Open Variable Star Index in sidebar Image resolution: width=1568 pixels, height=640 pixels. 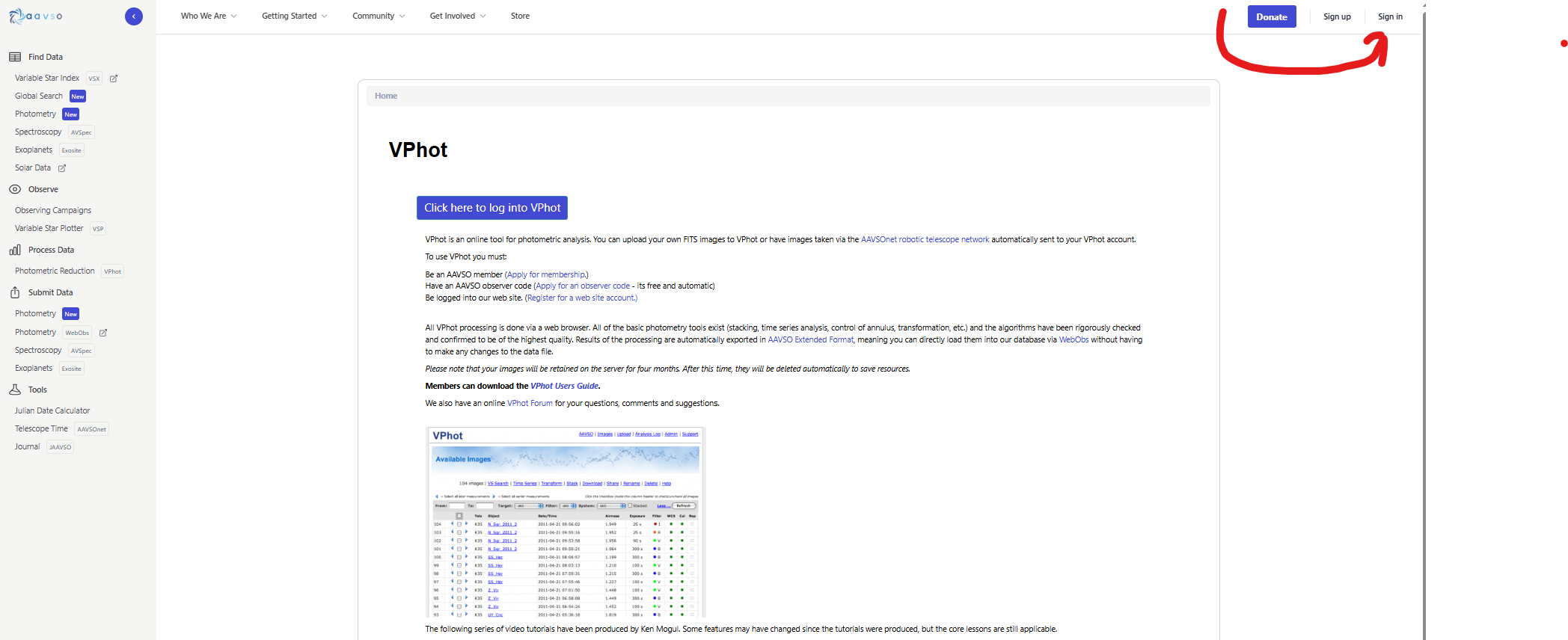click(x=47, y=78)
